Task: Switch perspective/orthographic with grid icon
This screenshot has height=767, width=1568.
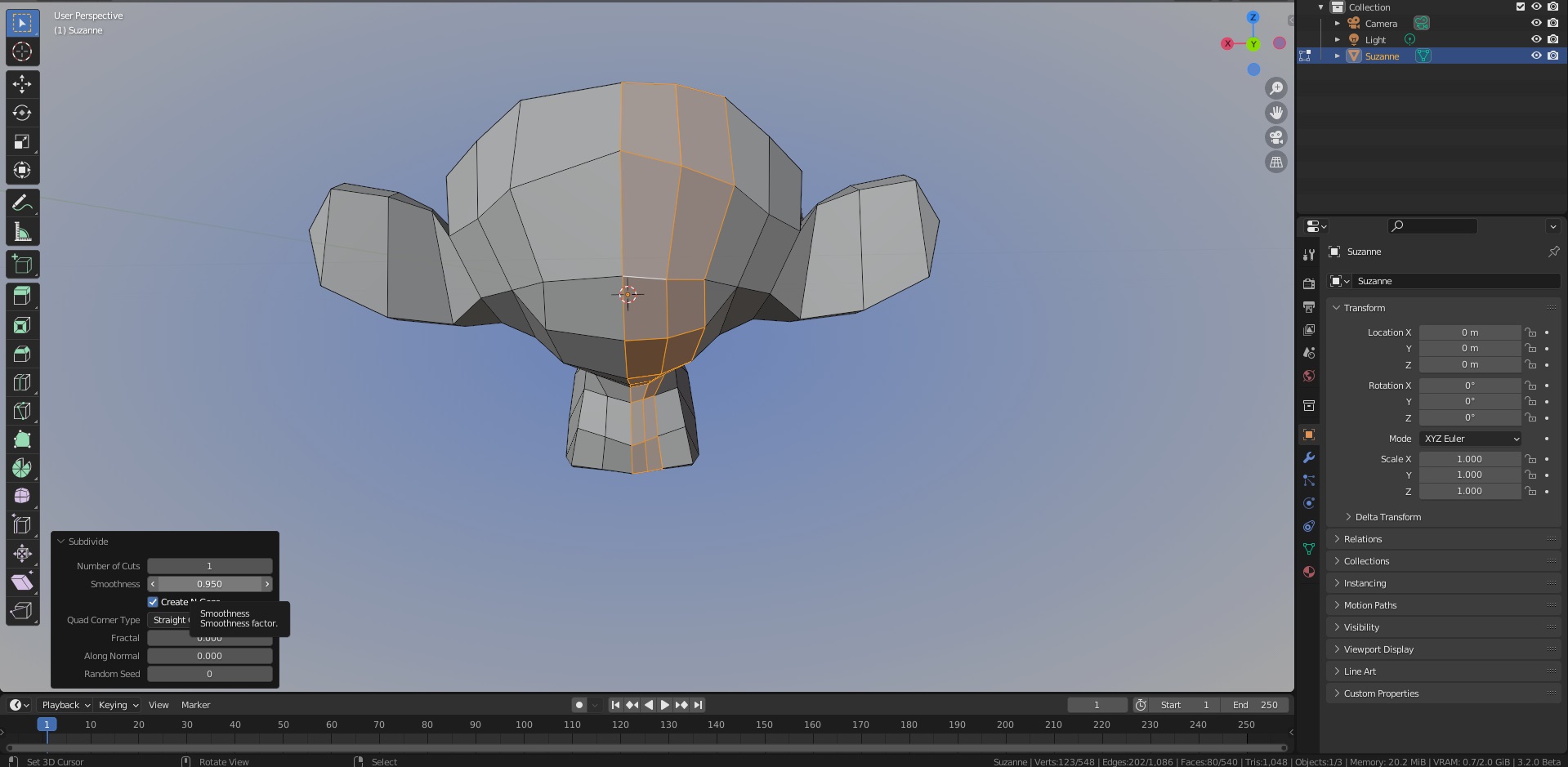Action: click(1276, 162)
